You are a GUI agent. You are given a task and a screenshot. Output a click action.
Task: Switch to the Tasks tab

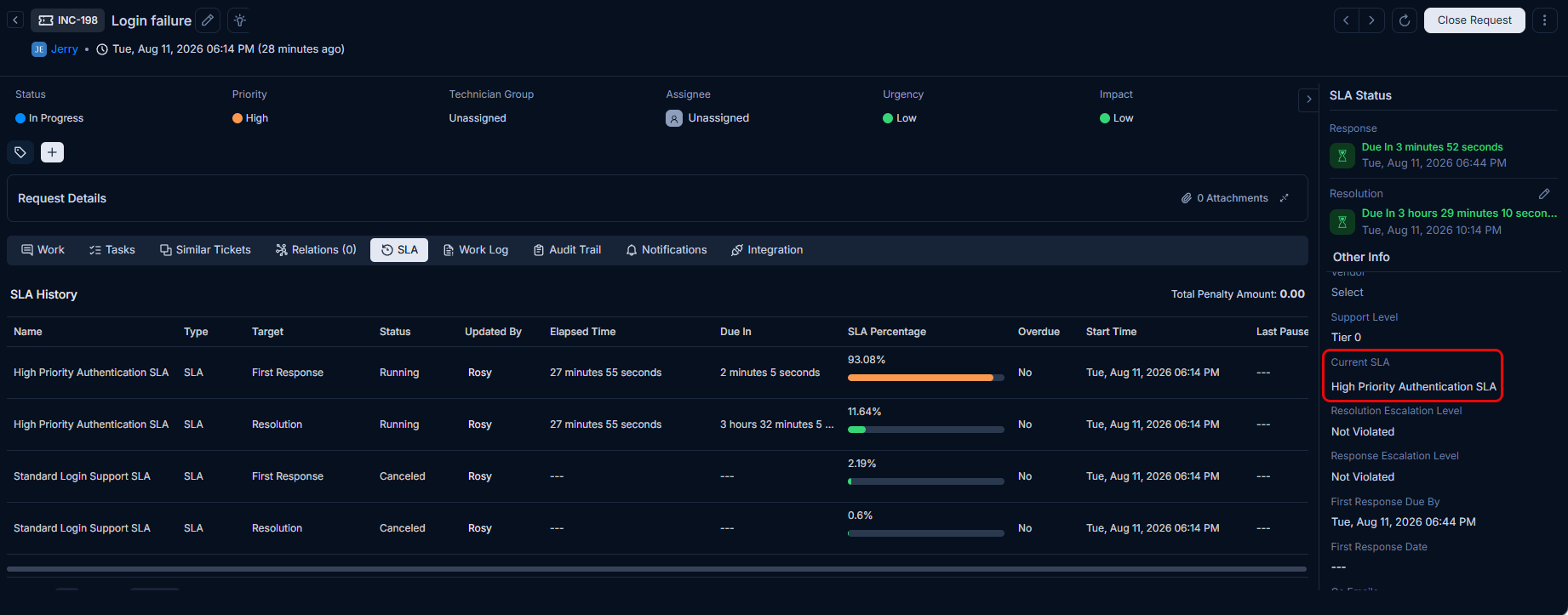click(112, 250)
